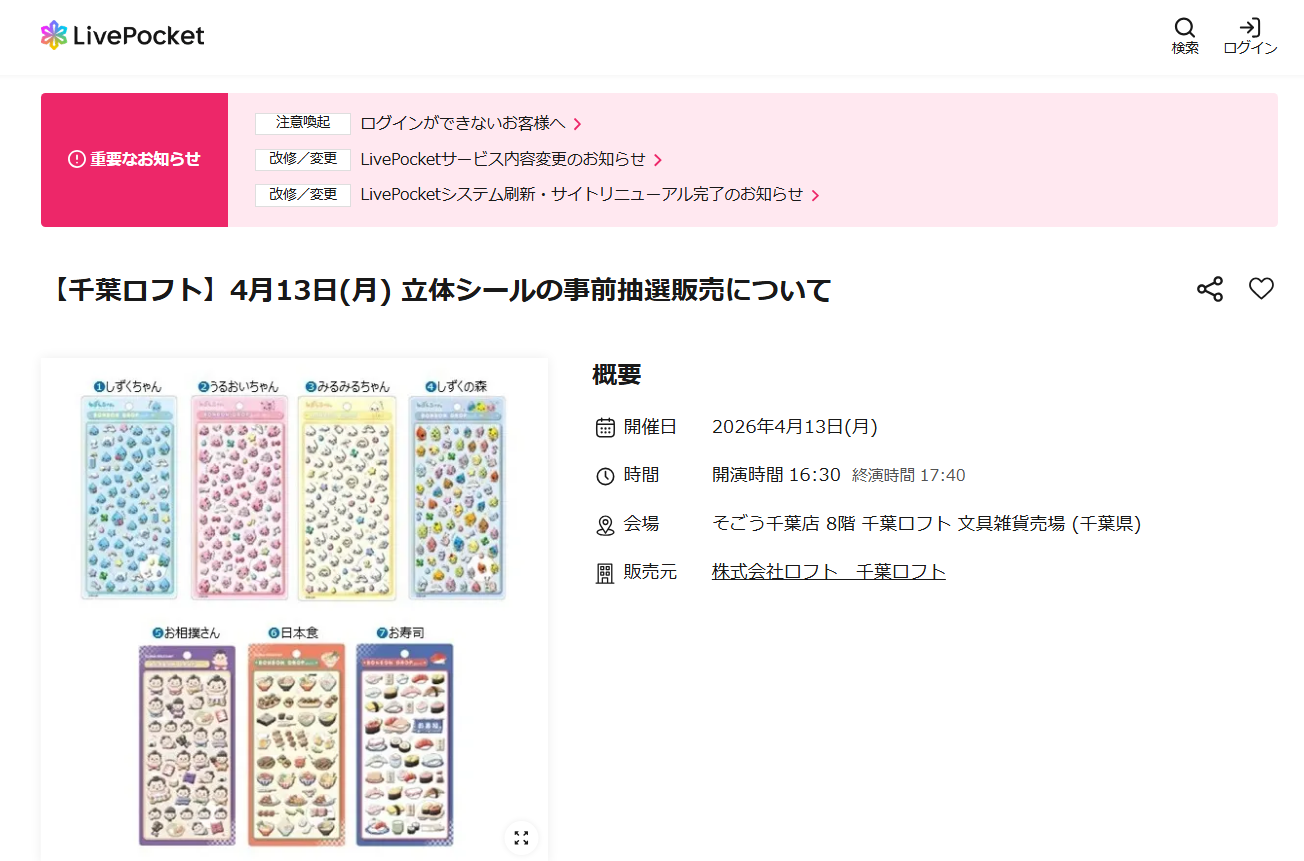Click the chevron after ログインができないお客様へ
1304x861 pixels.
click(x=578, y=125)
